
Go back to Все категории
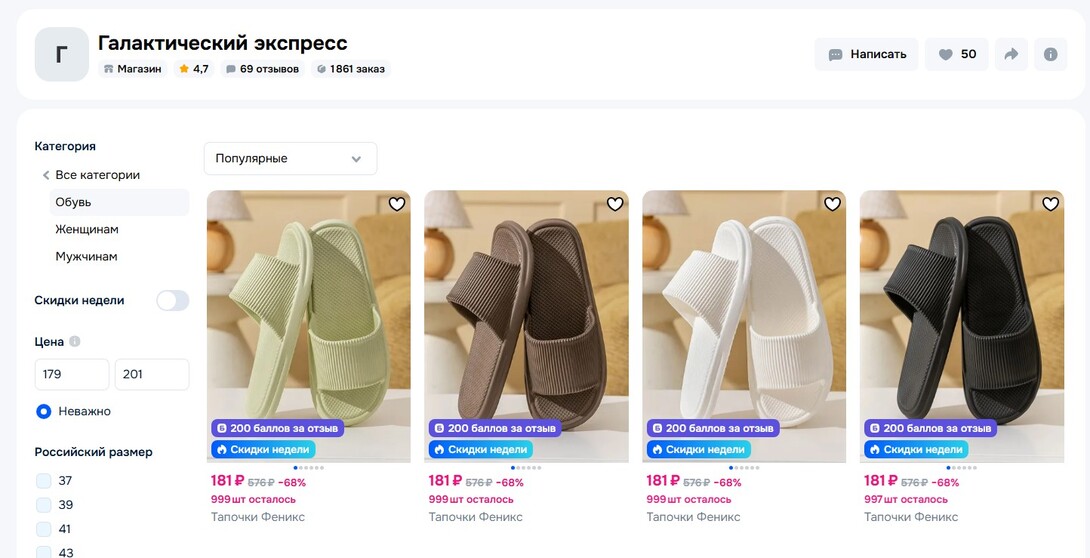tap(90, 175)
